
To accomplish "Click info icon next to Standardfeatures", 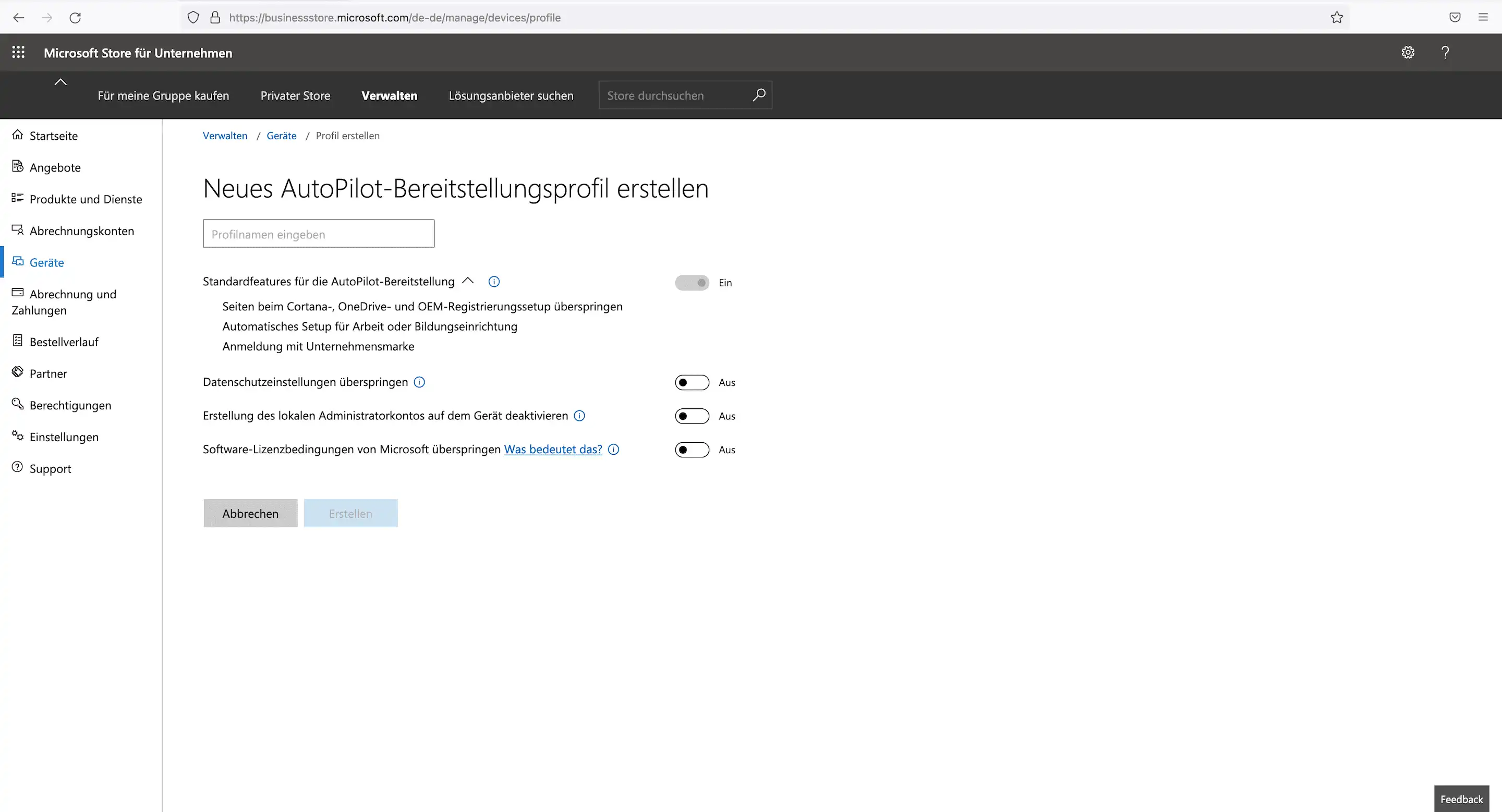I will pos(494,282).
